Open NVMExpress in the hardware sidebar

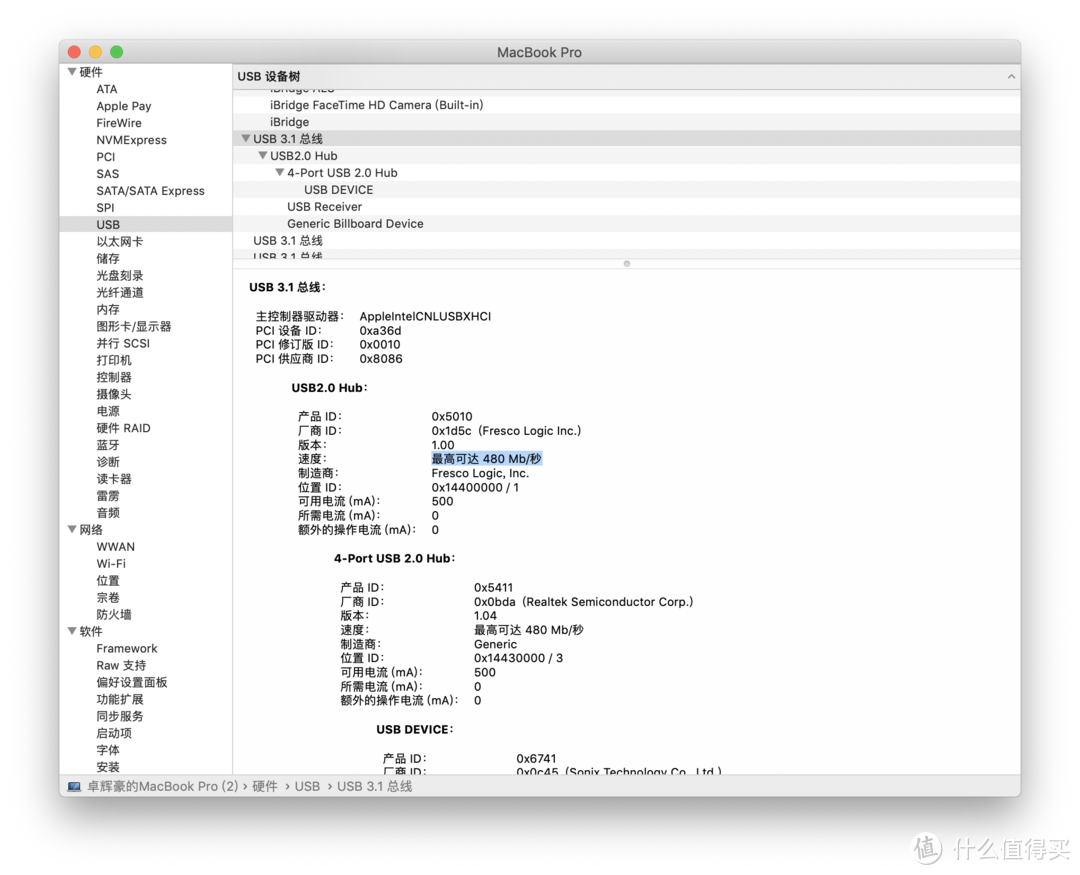pyautogui.click(x=131, y=140)
